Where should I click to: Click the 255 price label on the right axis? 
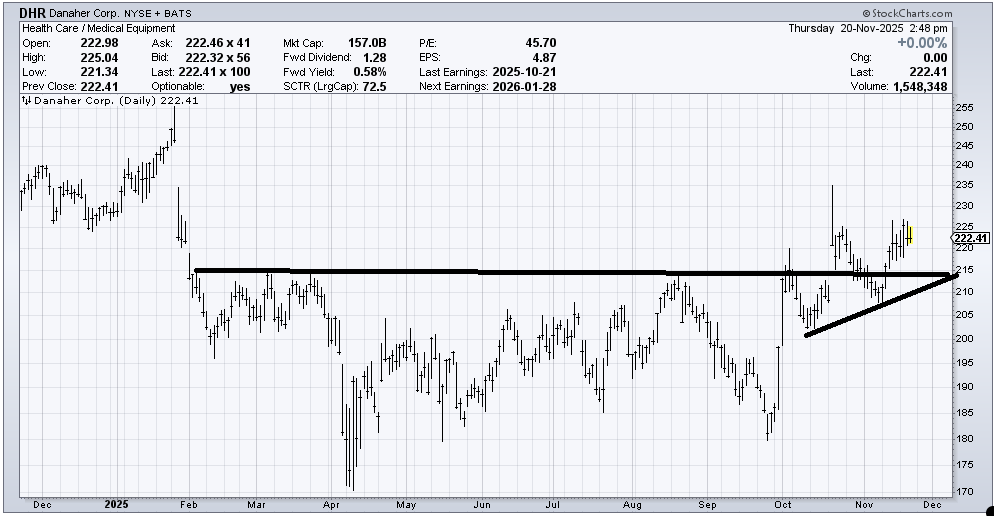pos(965,107)
